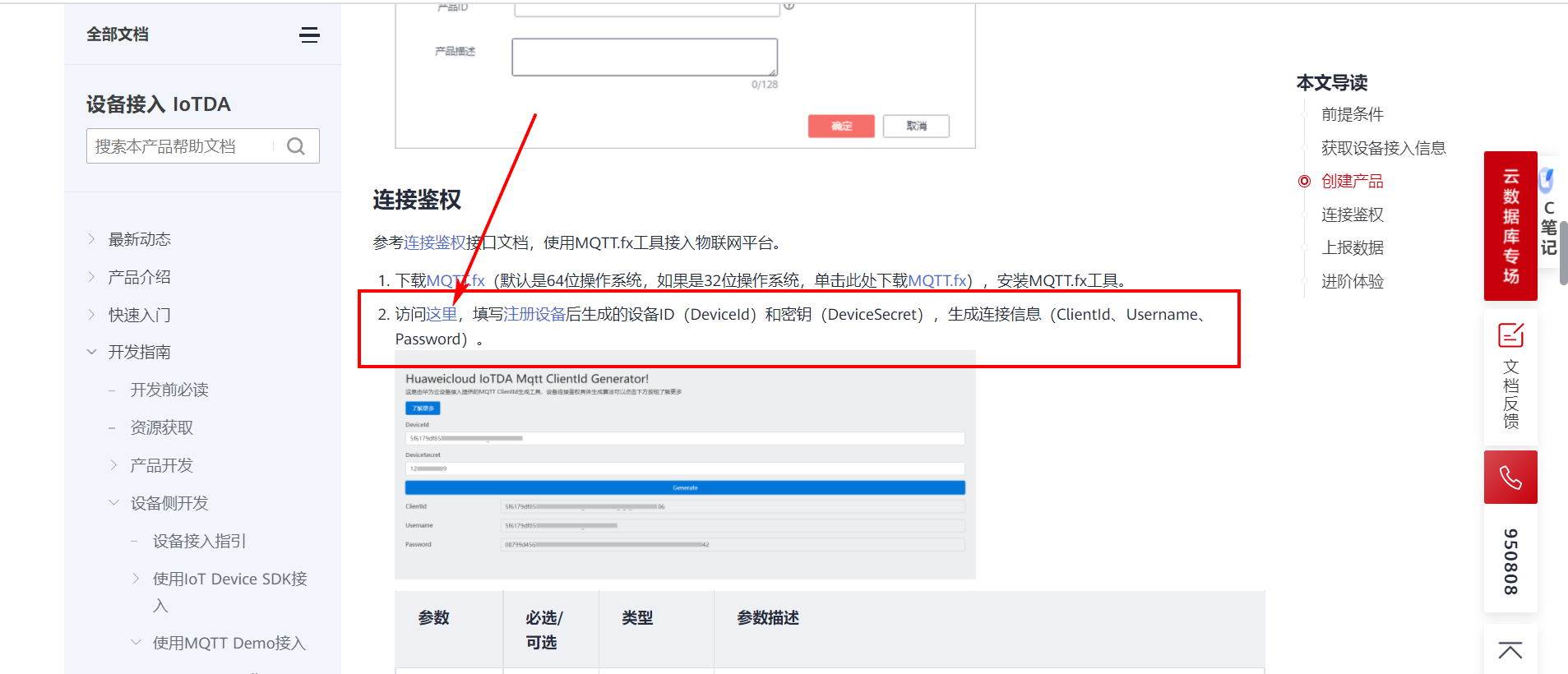
Task: Click the page's vertical scrollbar
Action: point(1564,253)
